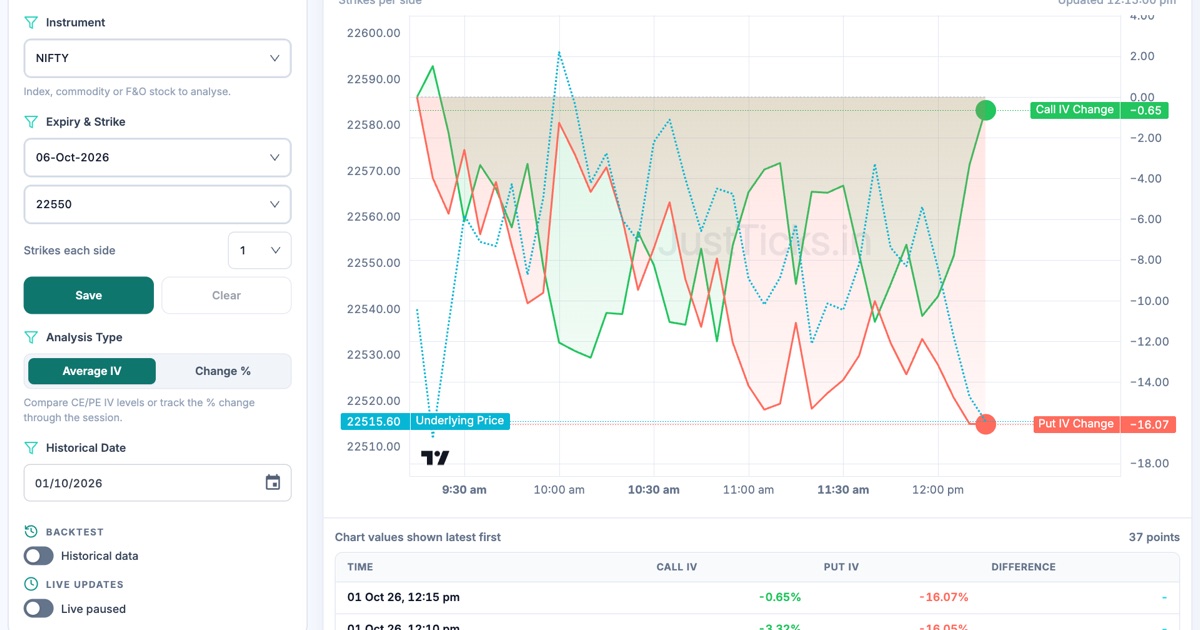Viewport: 1200px width, 630px height.
Task: Click the TradingView logo on chart
Action: [435, 458]
